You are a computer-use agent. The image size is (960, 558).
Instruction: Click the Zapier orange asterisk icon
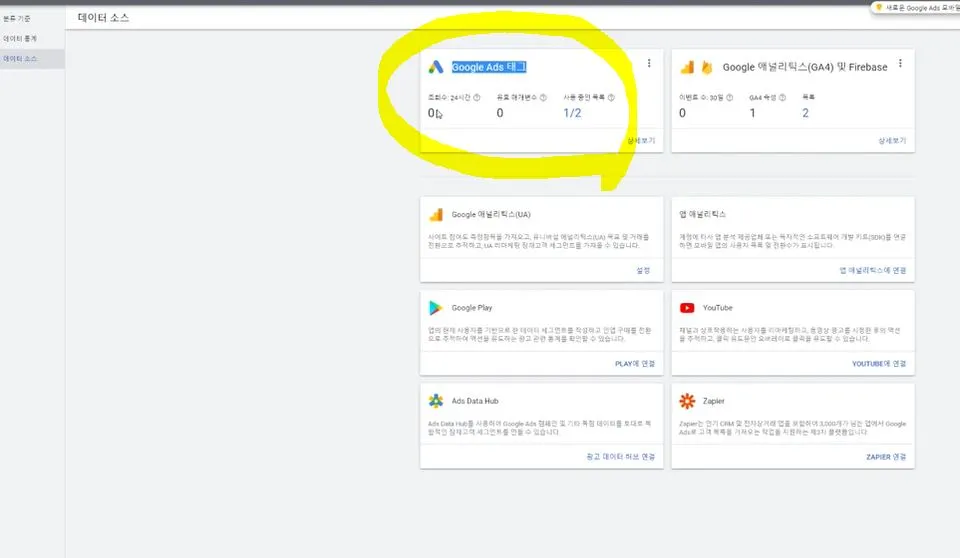[687, 401]
